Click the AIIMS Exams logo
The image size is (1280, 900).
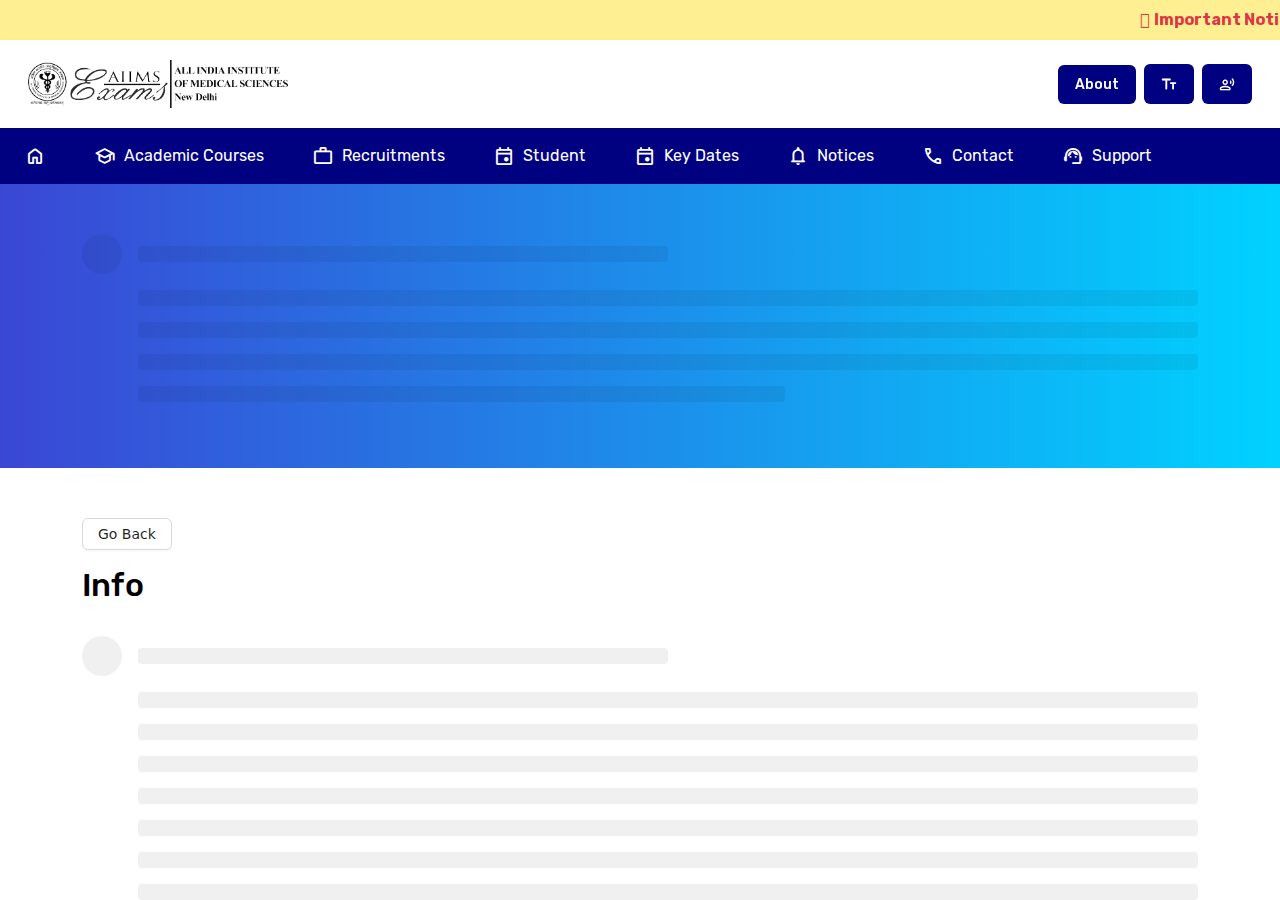click(x=158, y=84)
